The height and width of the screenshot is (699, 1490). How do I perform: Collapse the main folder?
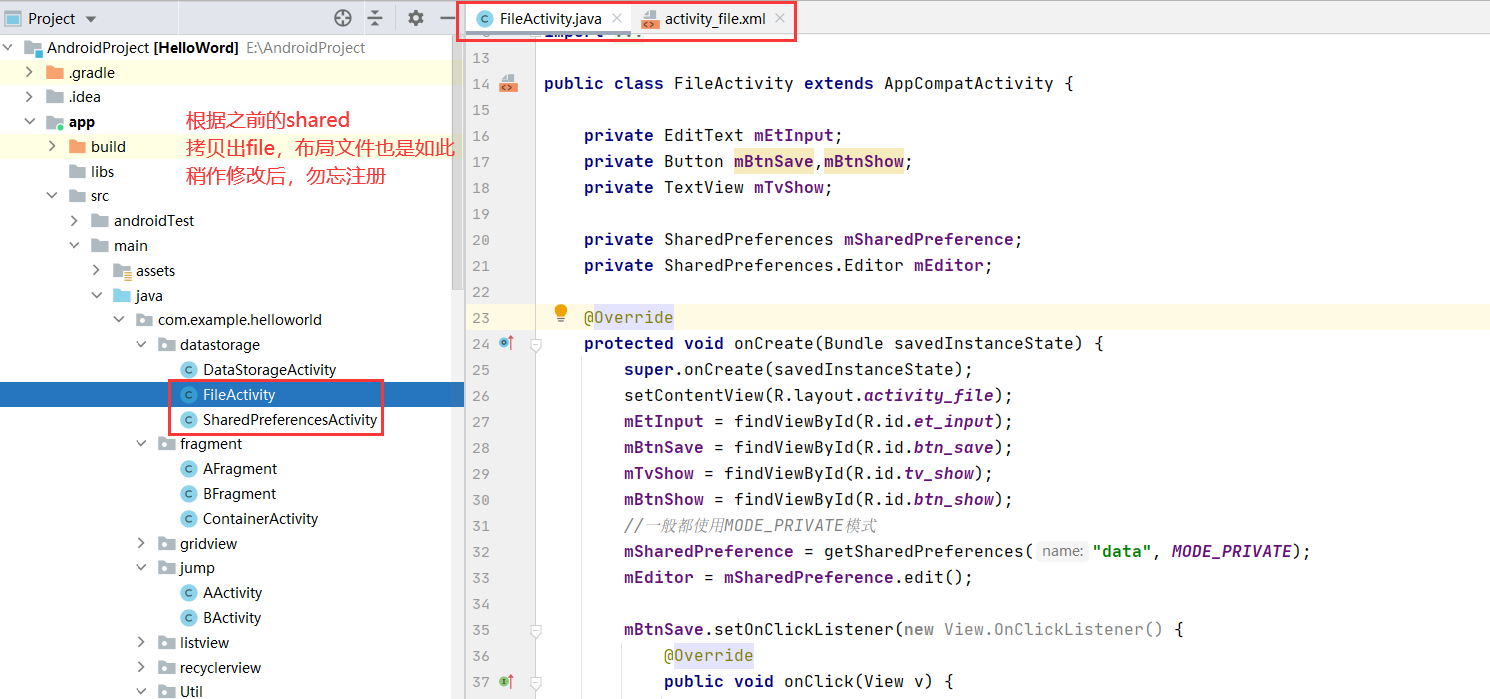click(x=74, y=246)
